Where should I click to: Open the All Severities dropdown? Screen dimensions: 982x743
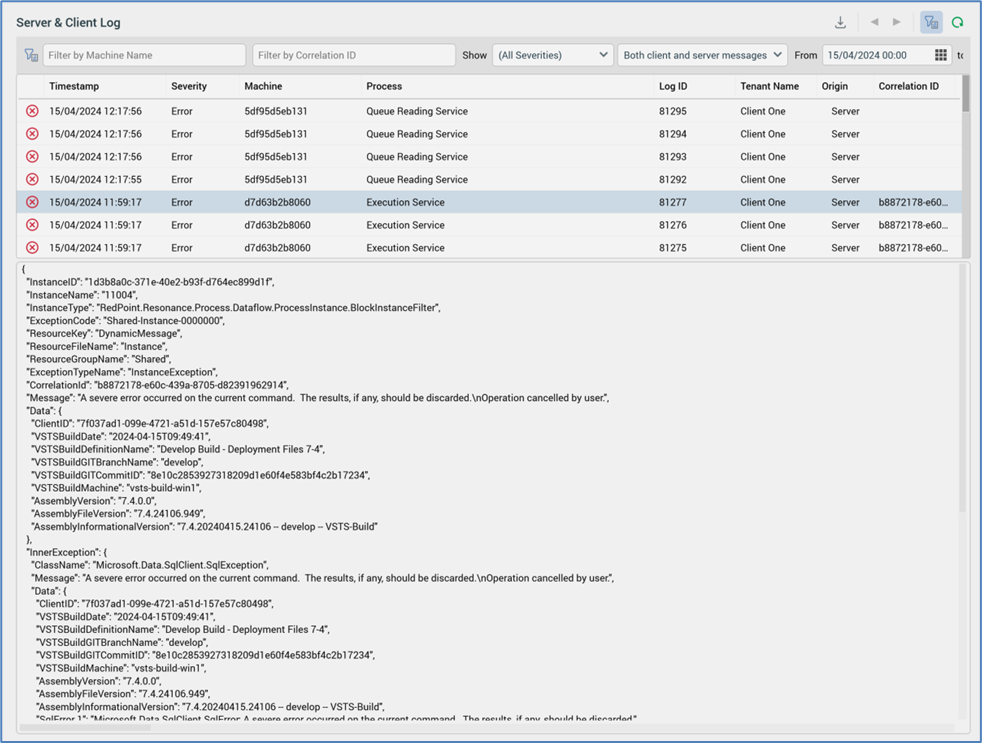(x=552, y=56)
